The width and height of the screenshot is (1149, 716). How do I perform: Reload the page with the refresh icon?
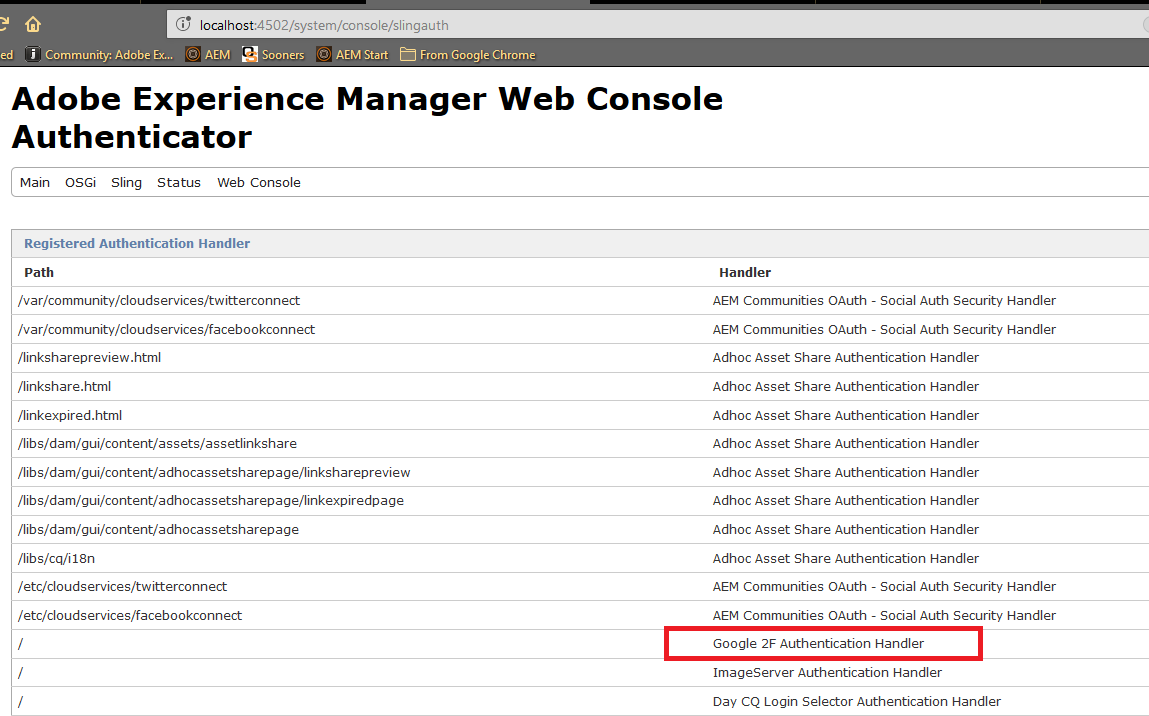pos(4,24)
